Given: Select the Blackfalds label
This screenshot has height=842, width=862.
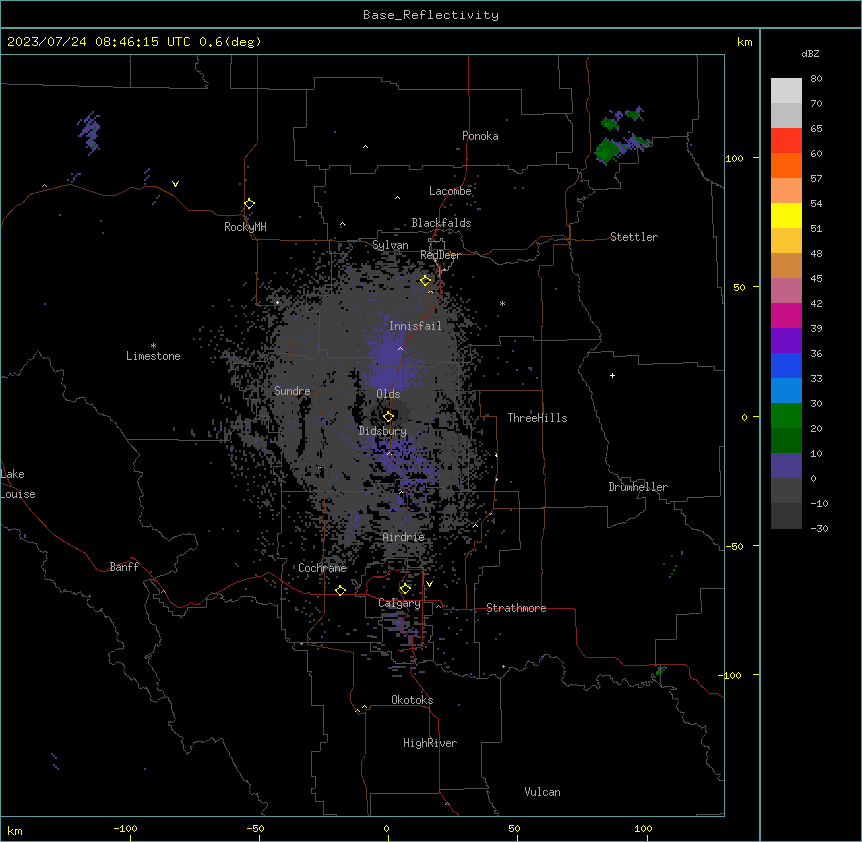Looking at the screenshot, I should (x=441, y=223).
